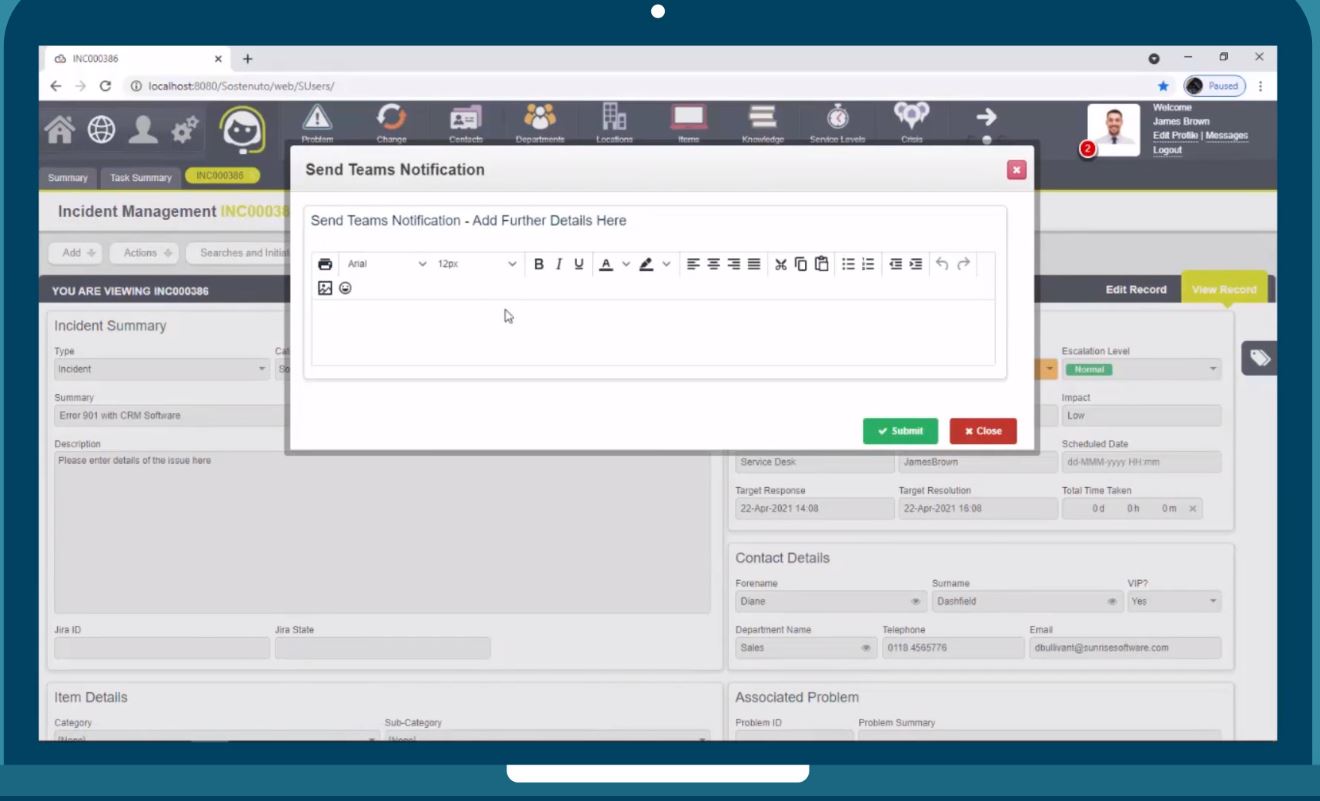Open the Escalation Level dropdown
The image size is (1320, 801).
click(1141, 369)
